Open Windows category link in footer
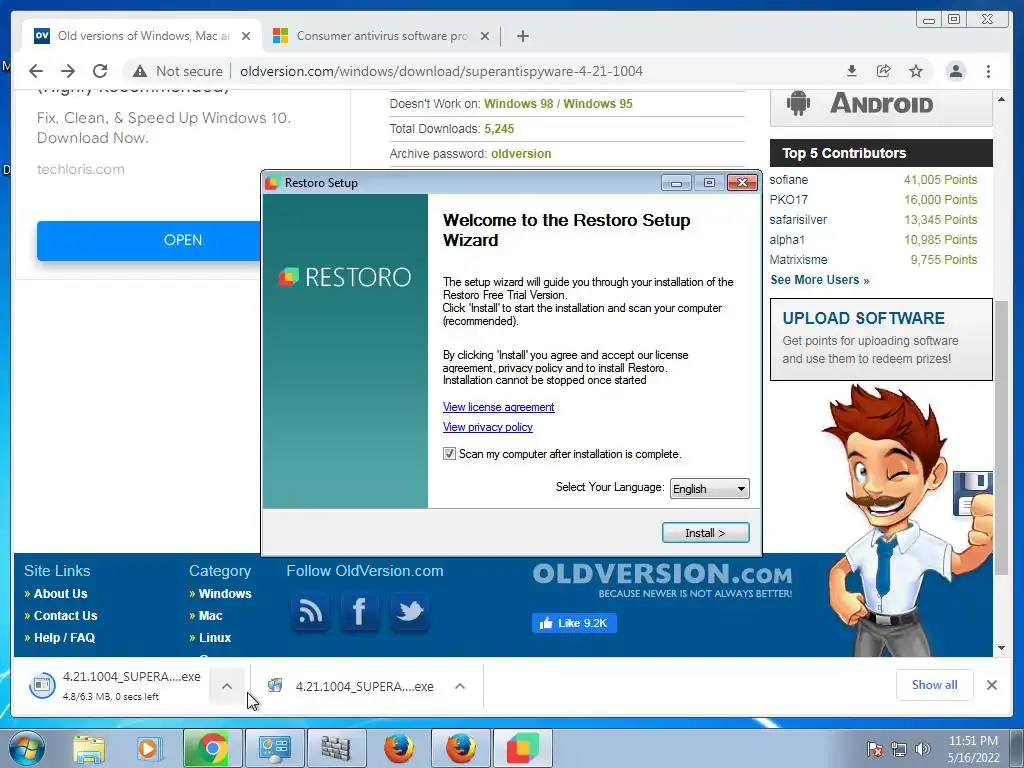The width and height of the screenshot is (1024, 768). tap(225, 594)
